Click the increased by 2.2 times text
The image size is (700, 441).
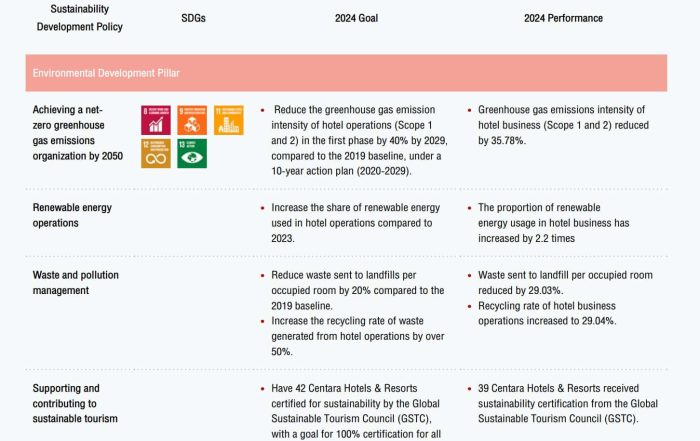(x=554, y=223)
